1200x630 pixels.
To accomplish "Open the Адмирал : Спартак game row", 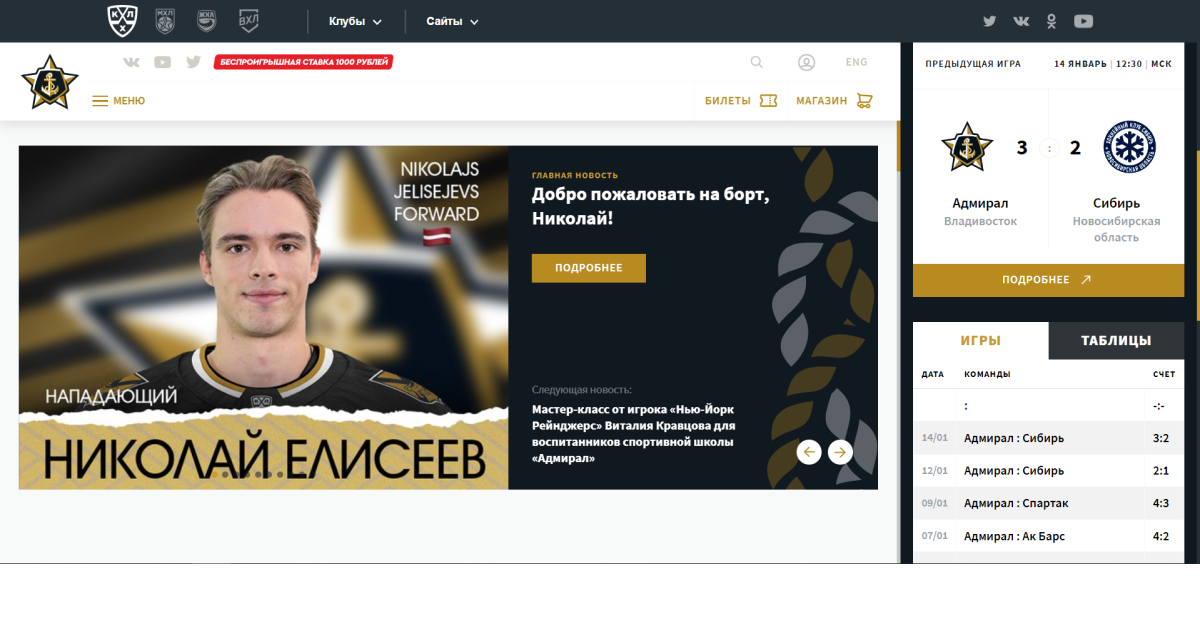I will [1048, 503].
